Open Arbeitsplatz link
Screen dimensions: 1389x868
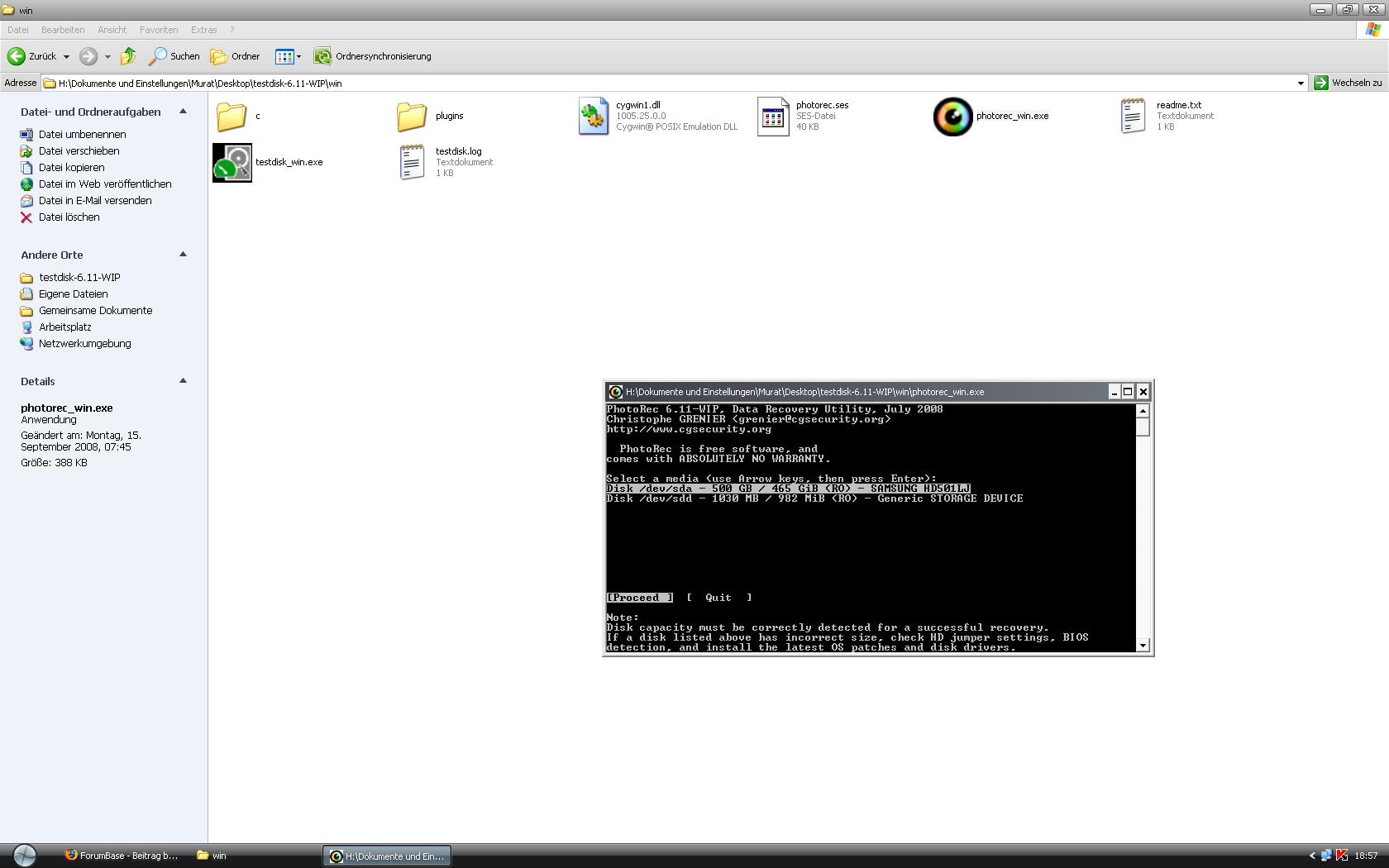[x=64, y=327]
